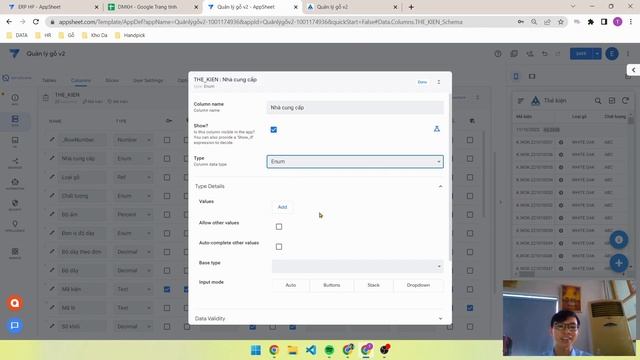Open the Security section in AppSheet sidebar
The image size is (640, 360).
(15, 204)
